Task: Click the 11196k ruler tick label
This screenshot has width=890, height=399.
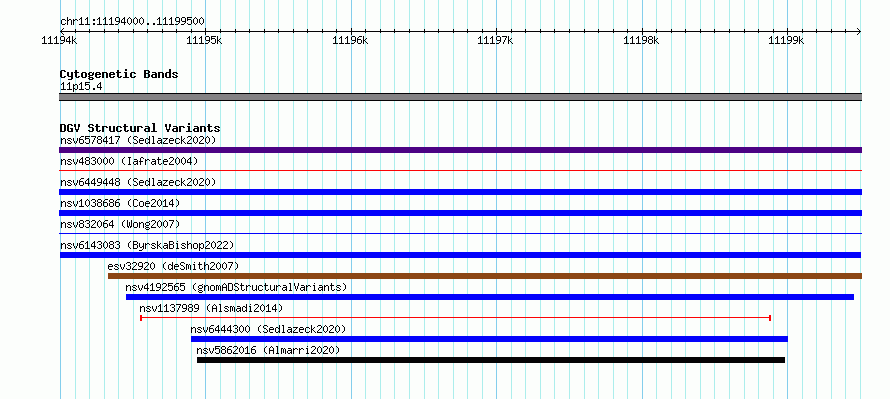Action: coord(351,40)
